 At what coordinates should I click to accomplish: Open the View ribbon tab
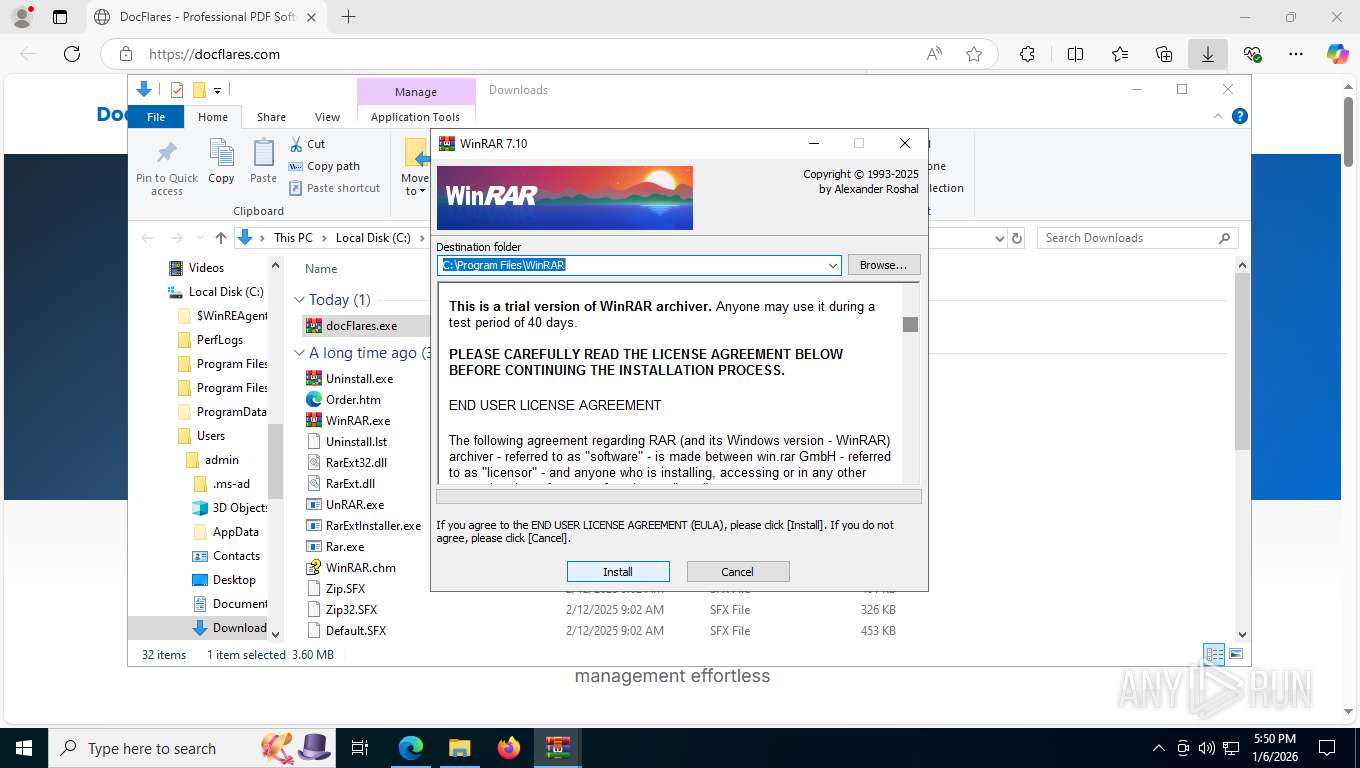pos(327,117)
